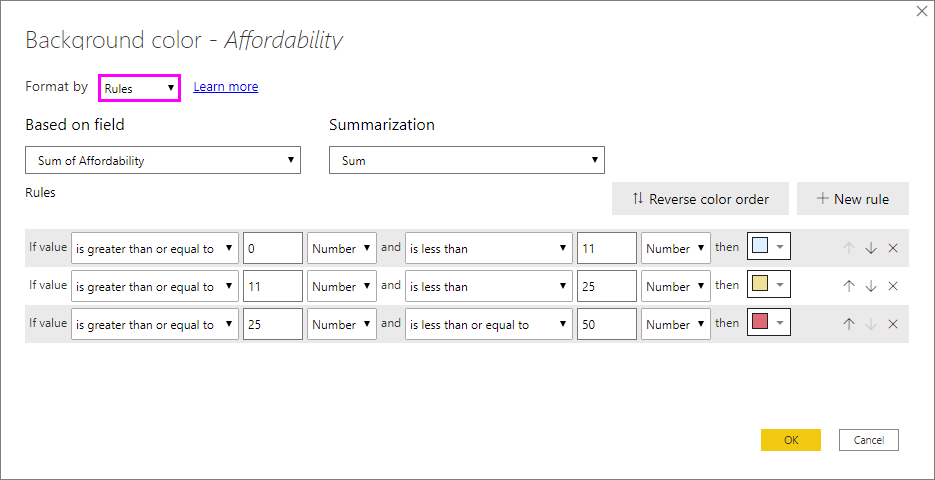
Task: Open third rule's 'is less than or equal to' dropdown
Action: click(x=488, y=324)
